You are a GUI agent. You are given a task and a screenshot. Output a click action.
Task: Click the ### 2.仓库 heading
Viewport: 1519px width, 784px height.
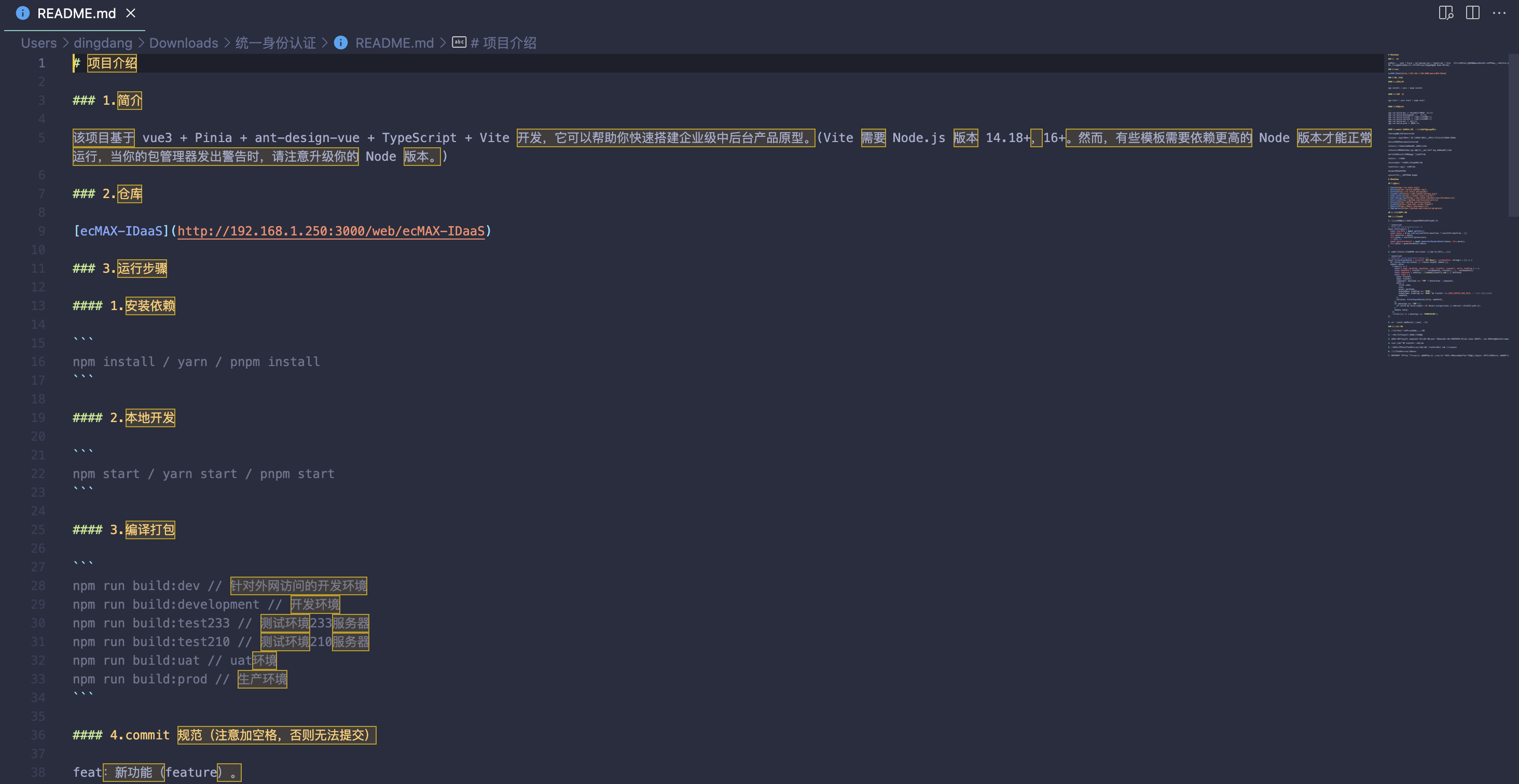click(x=107, y=194)
